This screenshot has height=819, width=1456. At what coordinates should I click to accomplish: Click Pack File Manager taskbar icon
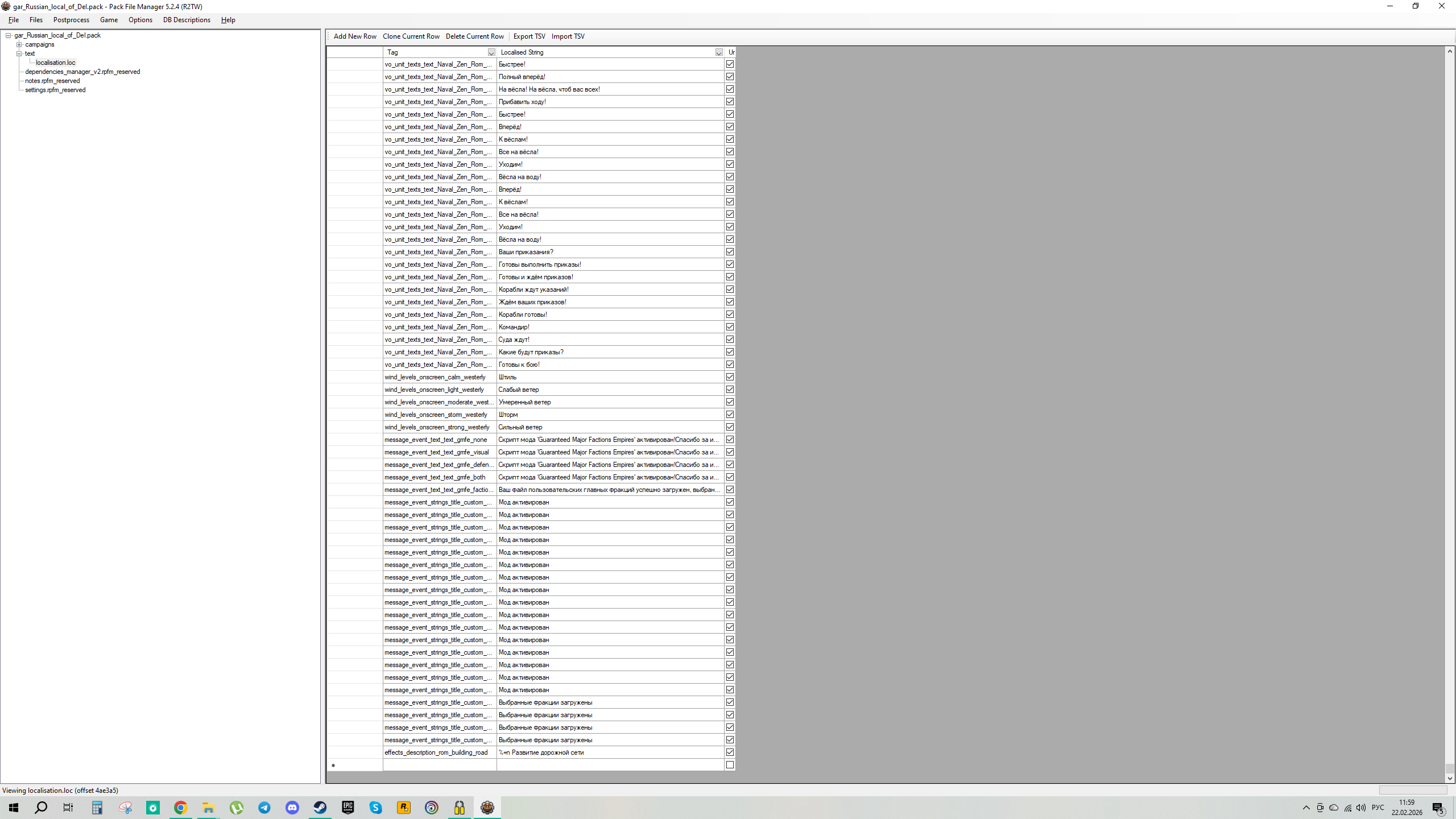[487, 808]
